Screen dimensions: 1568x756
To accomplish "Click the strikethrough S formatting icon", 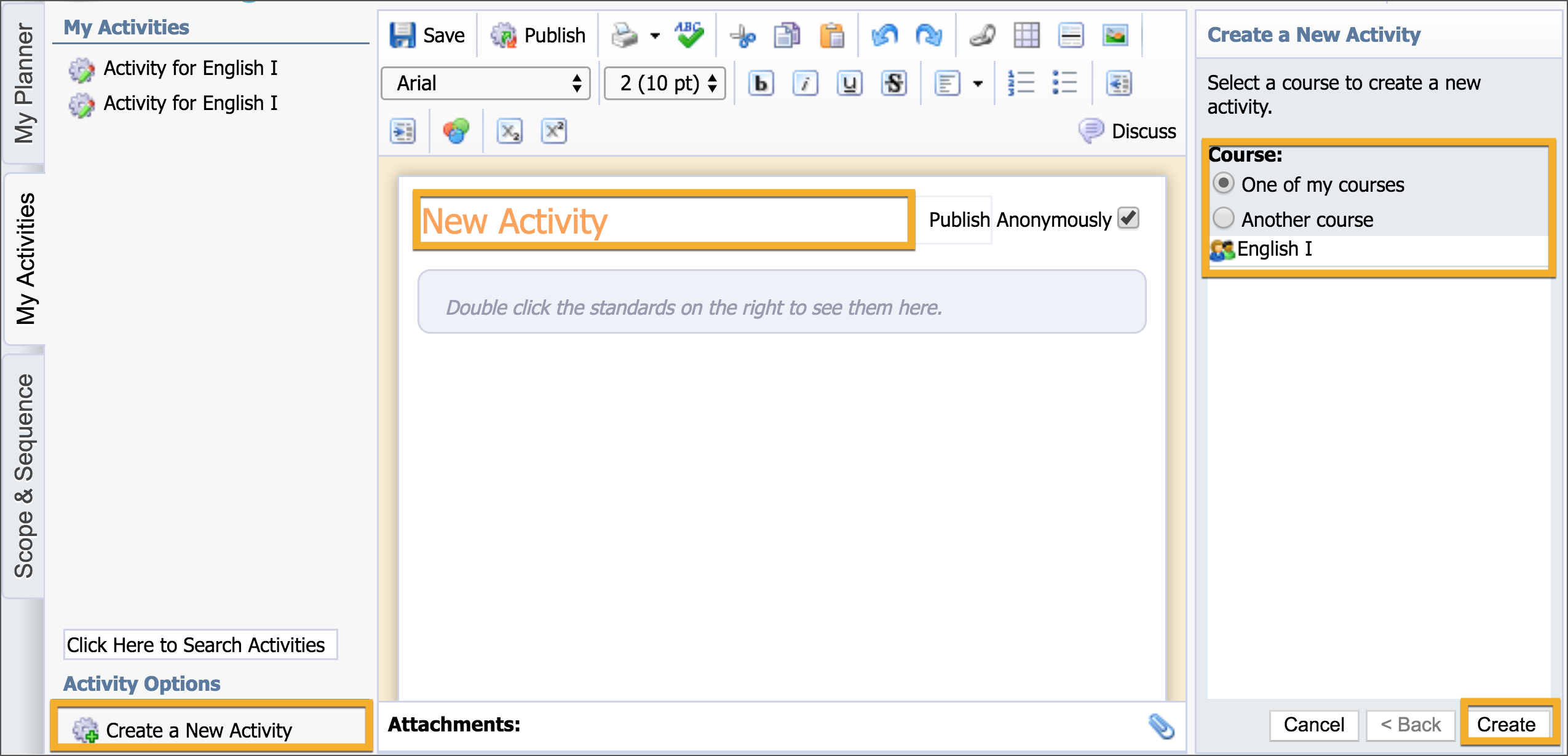I will pos(893,83).
